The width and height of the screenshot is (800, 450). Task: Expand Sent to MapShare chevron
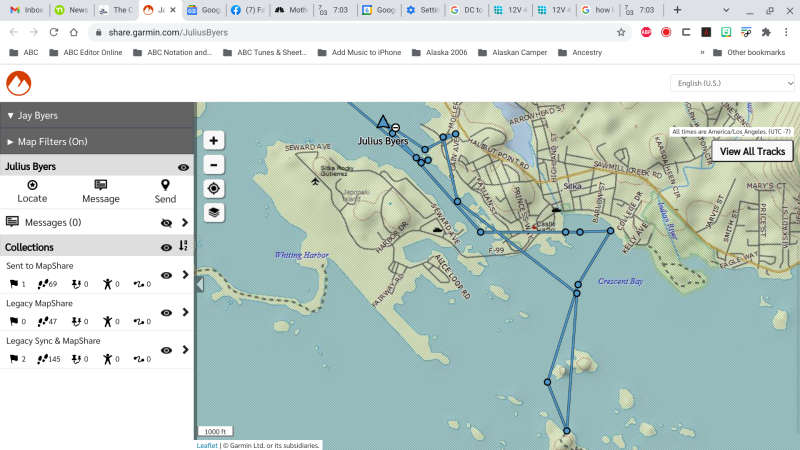point(185,274)
